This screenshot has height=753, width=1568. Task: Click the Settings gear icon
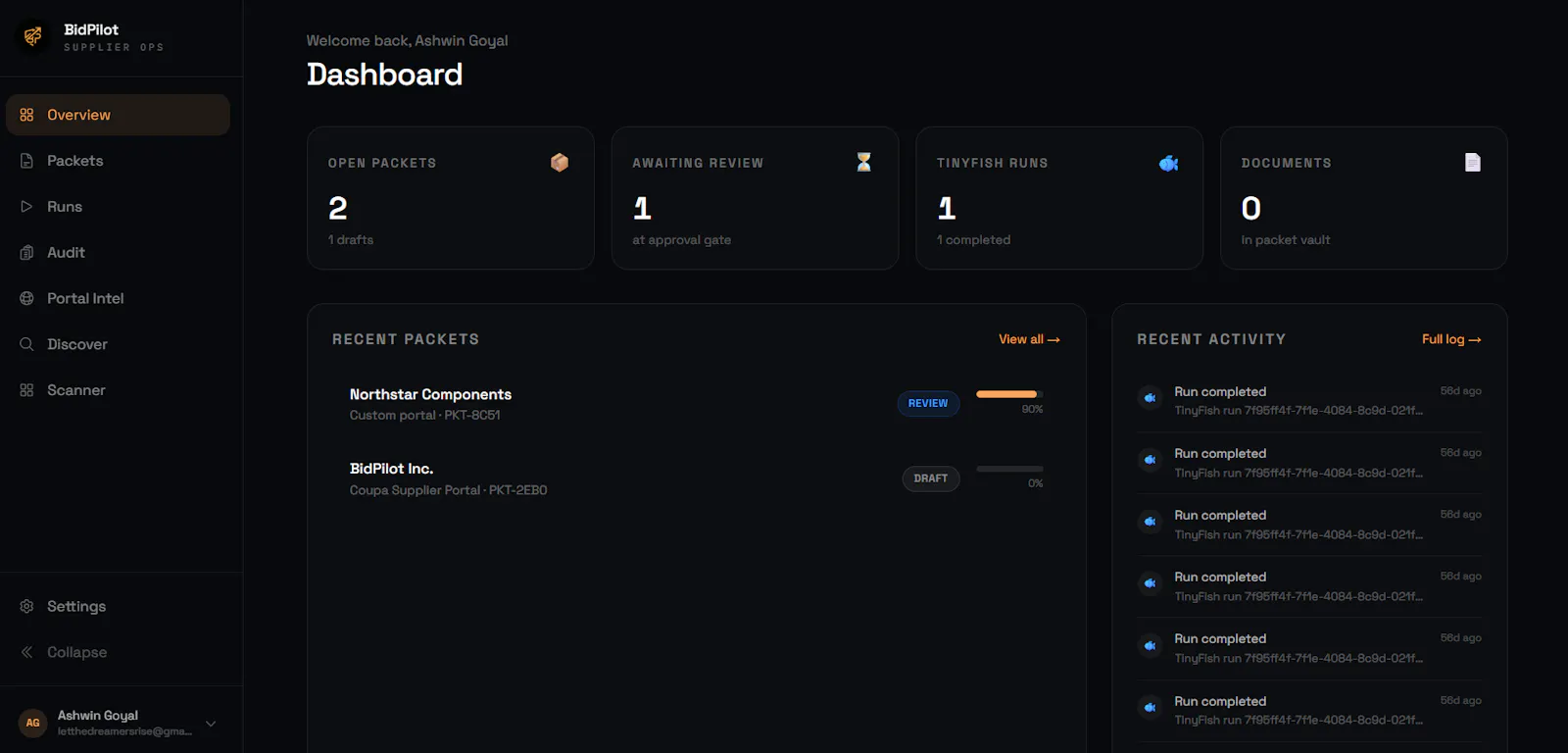[26, 606]
